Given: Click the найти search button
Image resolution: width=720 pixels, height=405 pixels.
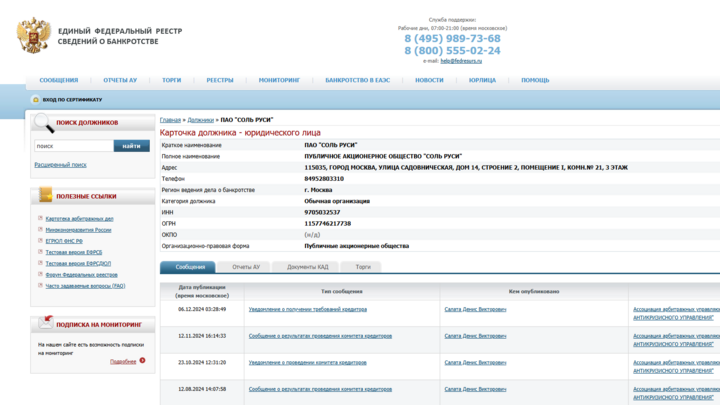Looking at the screenshot, I should pos(131,146).
